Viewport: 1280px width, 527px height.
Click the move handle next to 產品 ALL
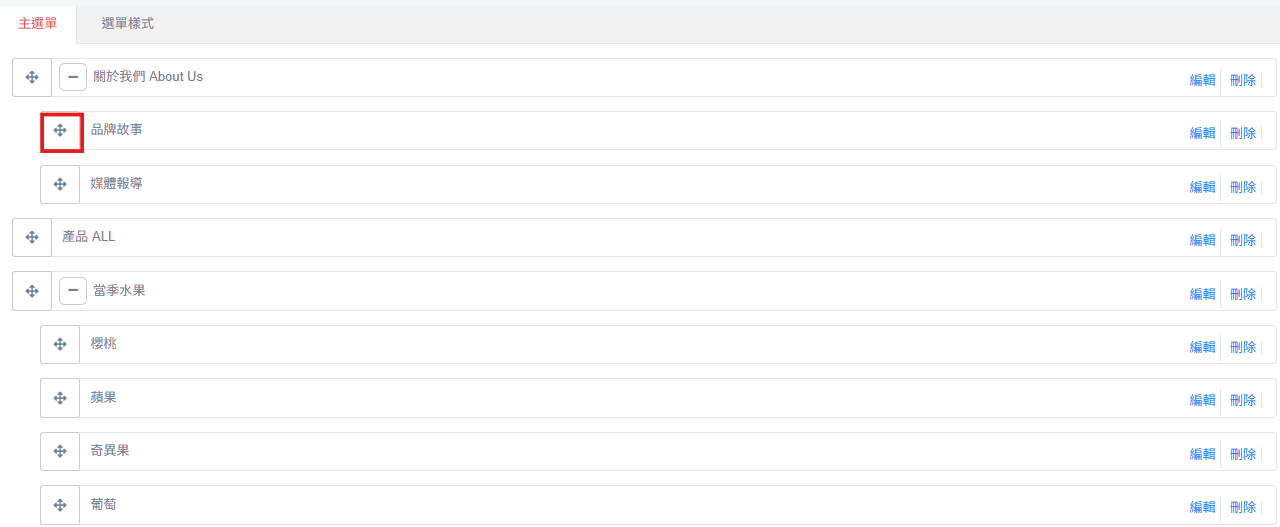pyautogui.click(x=32, y=238)
